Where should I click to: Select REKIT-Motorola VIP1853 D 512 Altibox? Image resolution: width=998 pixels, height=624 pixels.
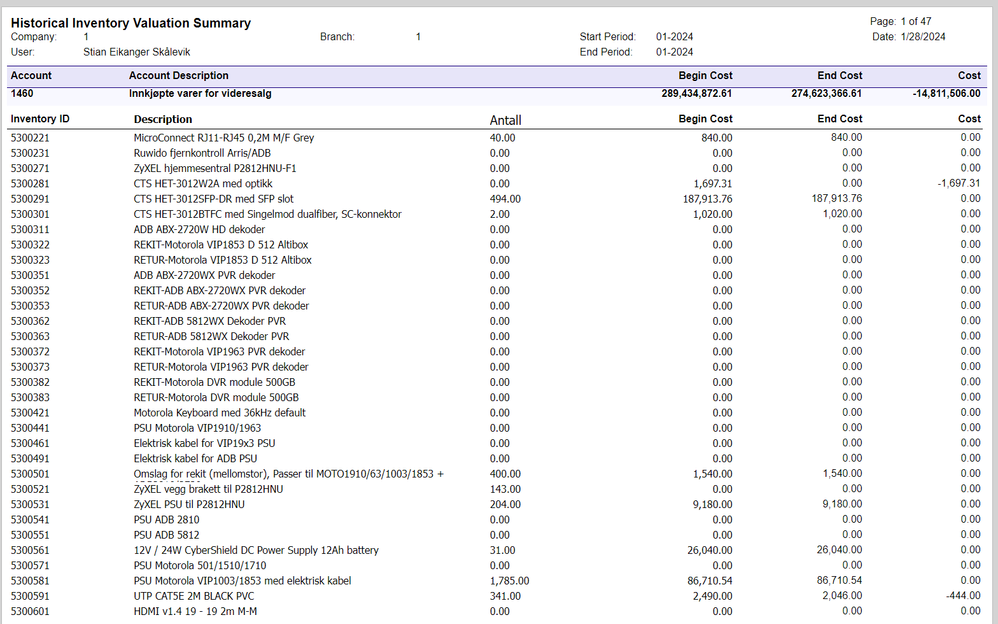pos(221,245)
